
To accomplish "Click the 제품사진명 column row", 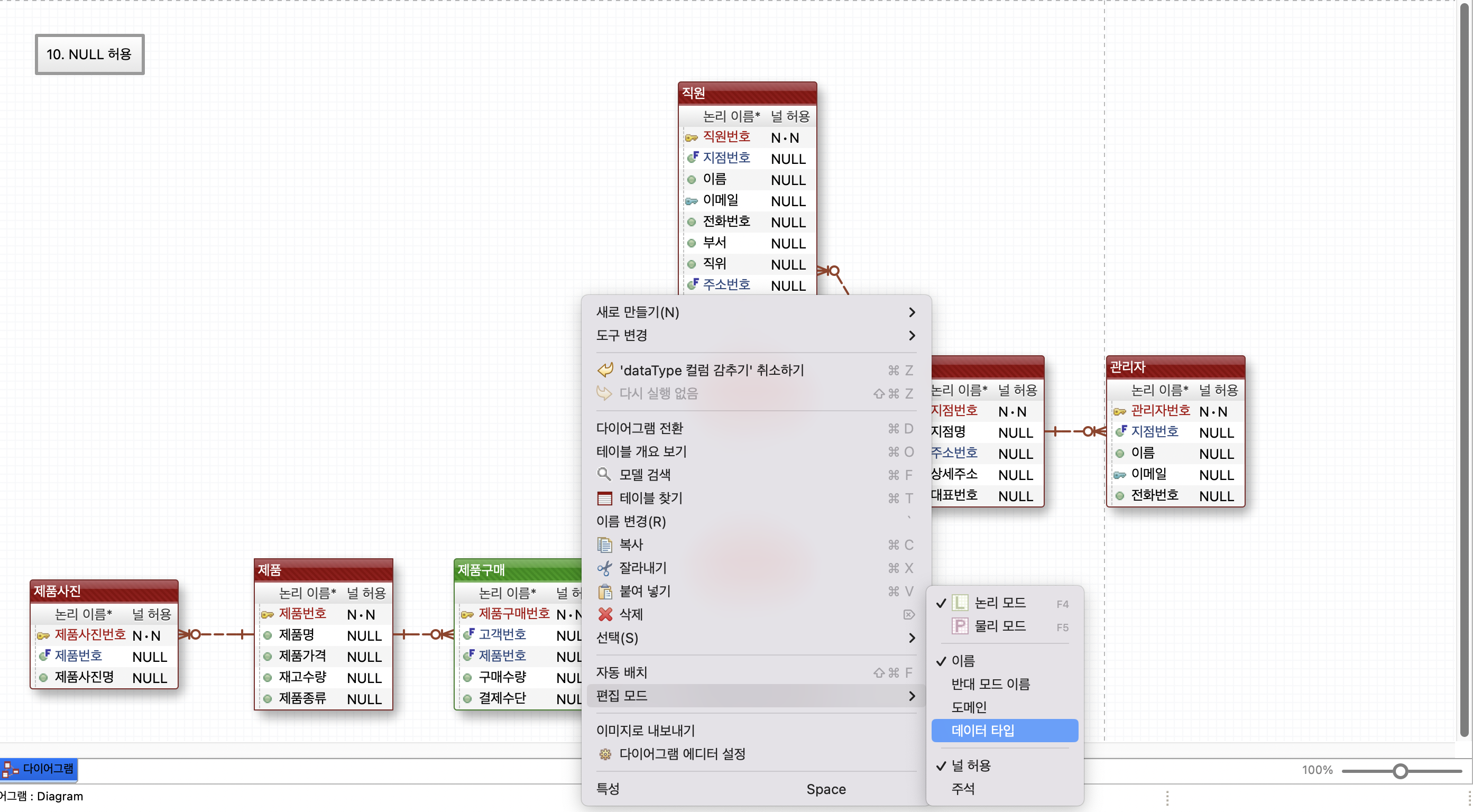I will pos(104,678).
